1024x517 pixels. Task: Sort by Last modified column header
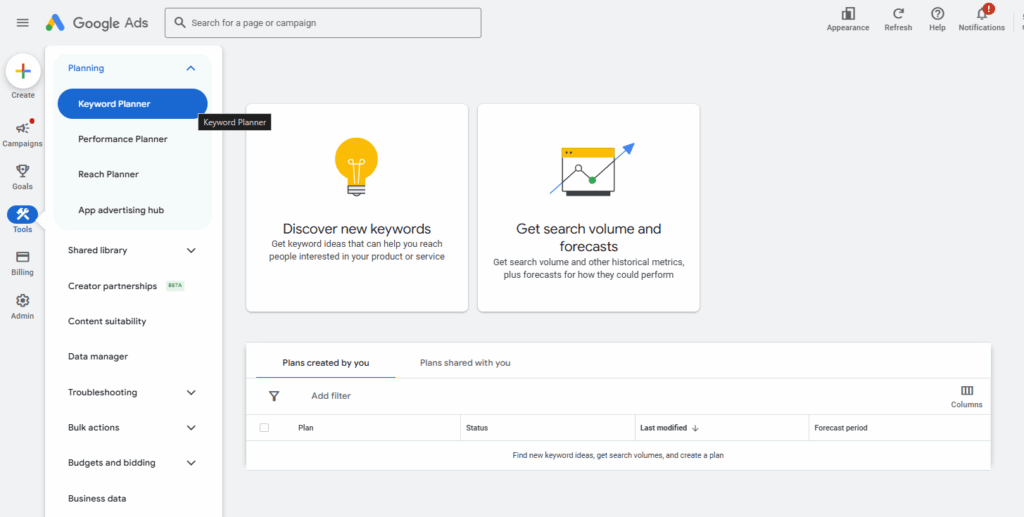pyautogui.click(x=664, y=428)
